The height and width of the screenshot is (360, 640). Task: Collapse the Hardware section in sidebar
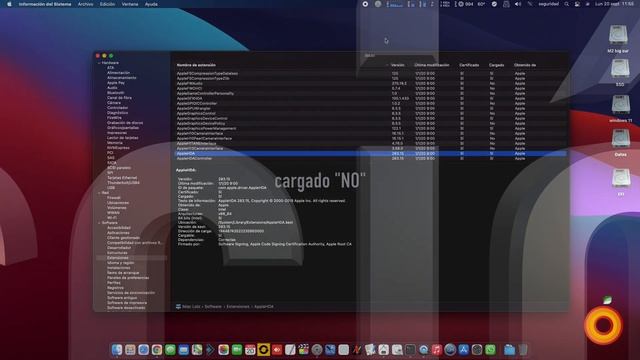(99, 63)
